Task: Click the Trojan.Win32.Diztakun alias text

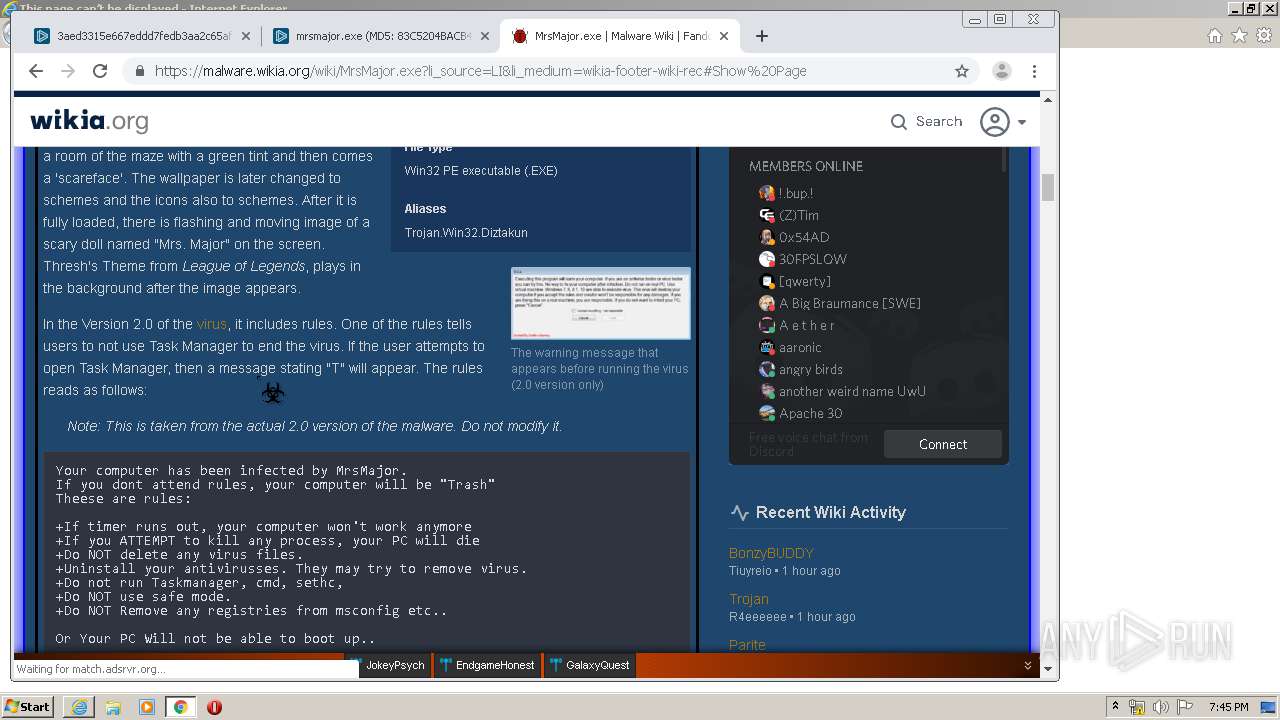Action: (x=466, y=233)
